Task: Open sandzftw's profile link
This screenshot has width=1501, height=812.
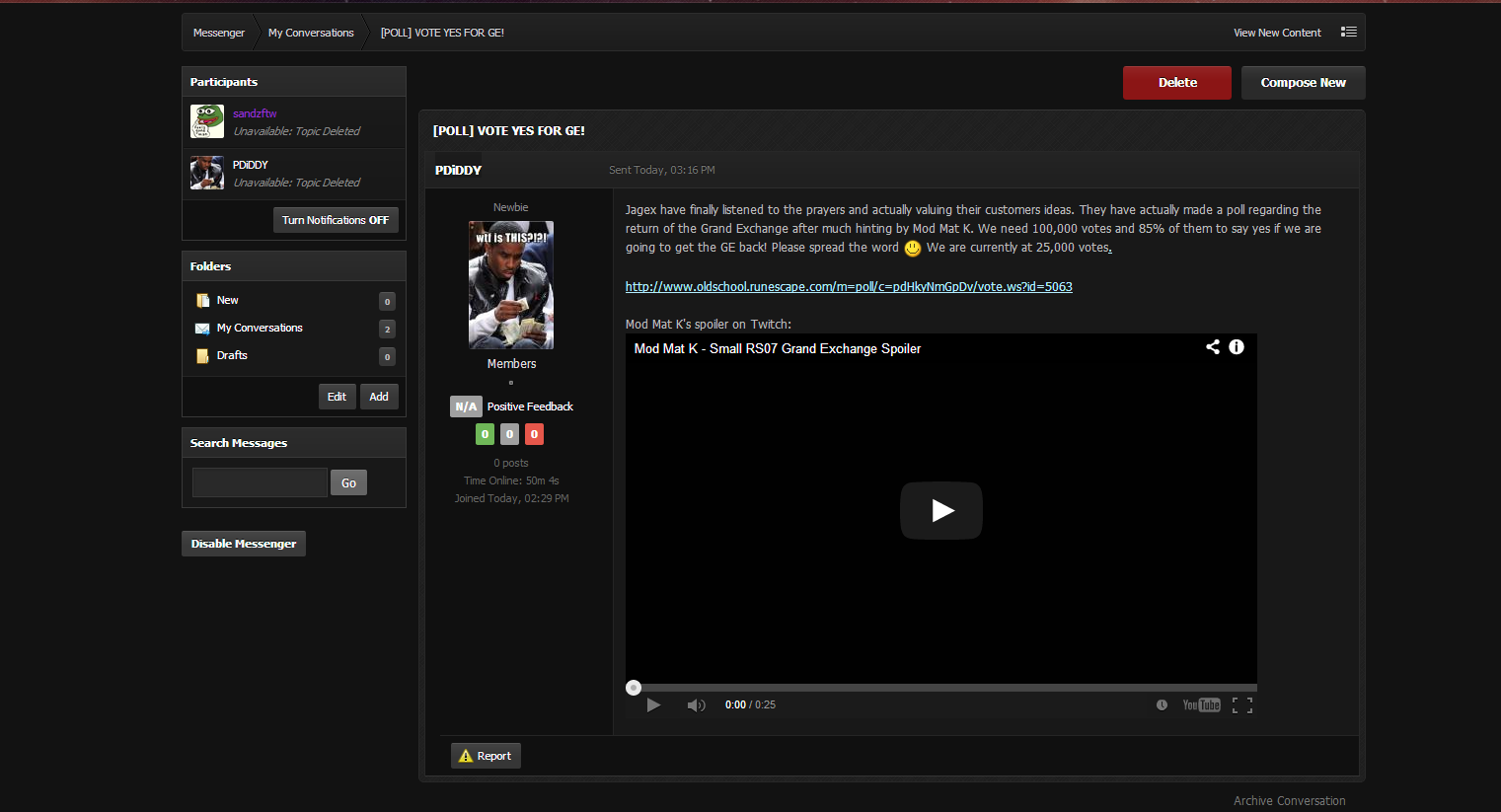Action: tap(255, 113)
